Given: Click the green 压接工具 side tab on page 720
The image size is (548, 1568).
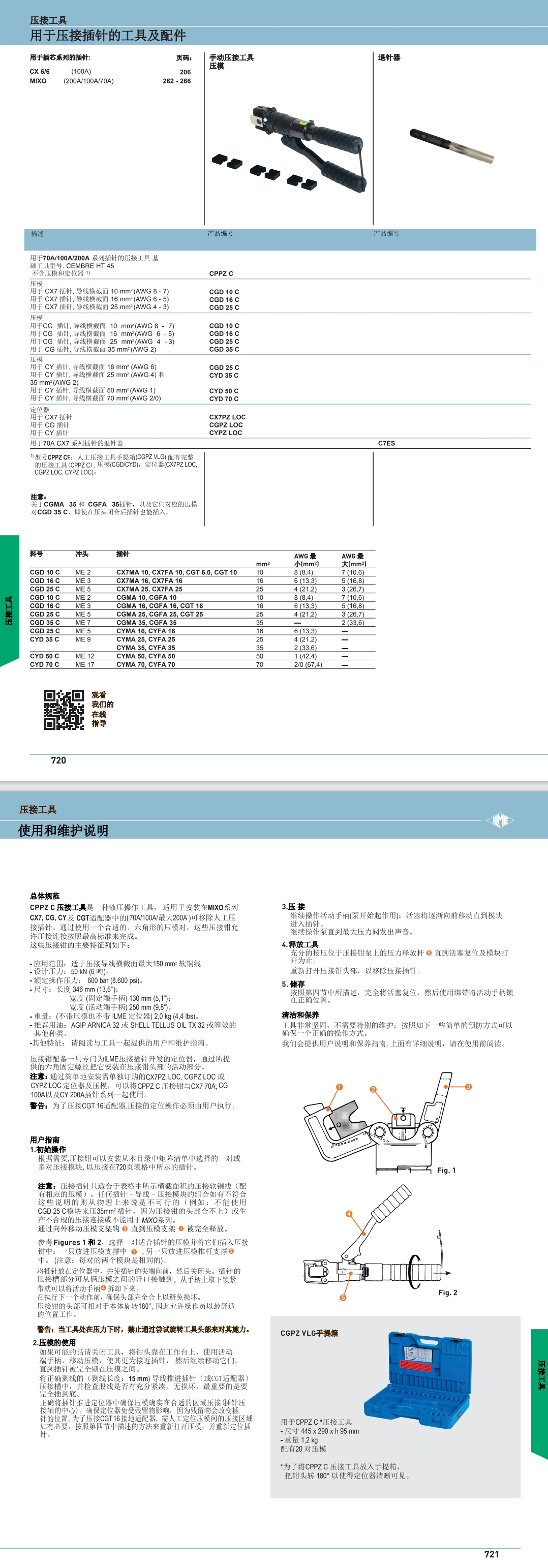Looking at the screenshot, I should (x=9, y=600).
